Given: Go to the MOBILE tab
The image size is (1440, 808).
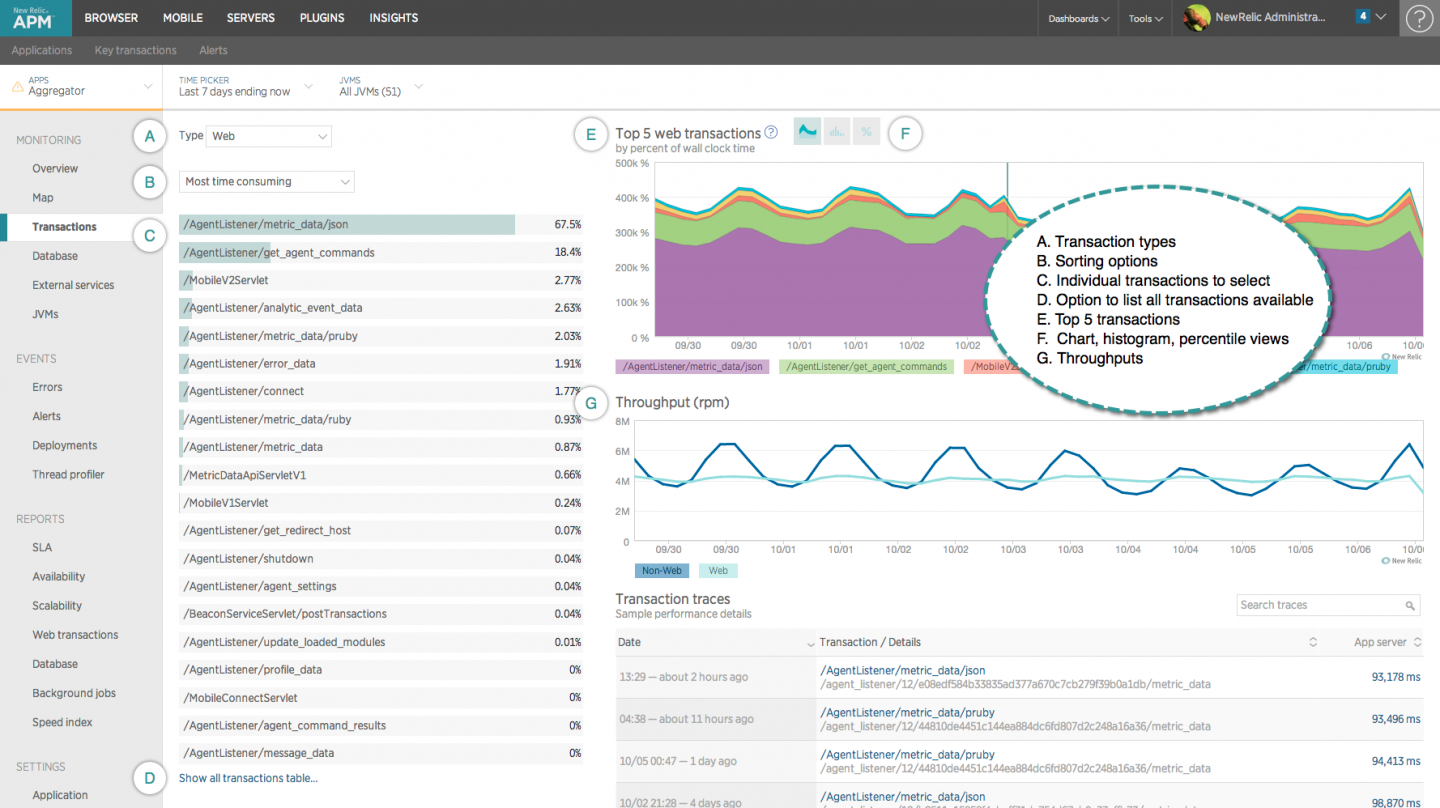Looking at the screenshot, I should click(183, 18).
